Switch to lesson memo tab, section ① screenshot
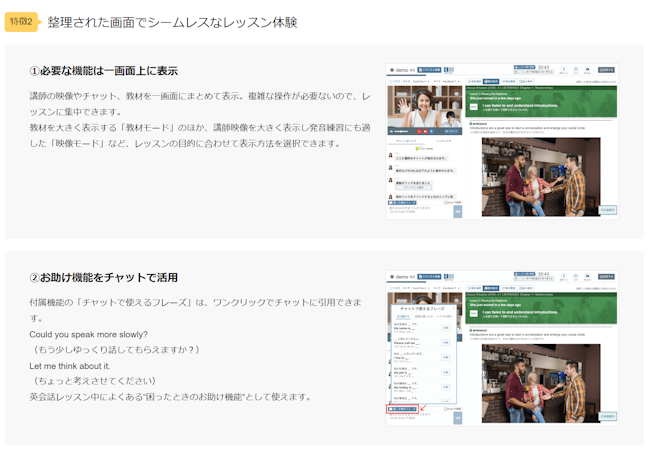This screenshot has height=451, width=650. pos(444,141)
